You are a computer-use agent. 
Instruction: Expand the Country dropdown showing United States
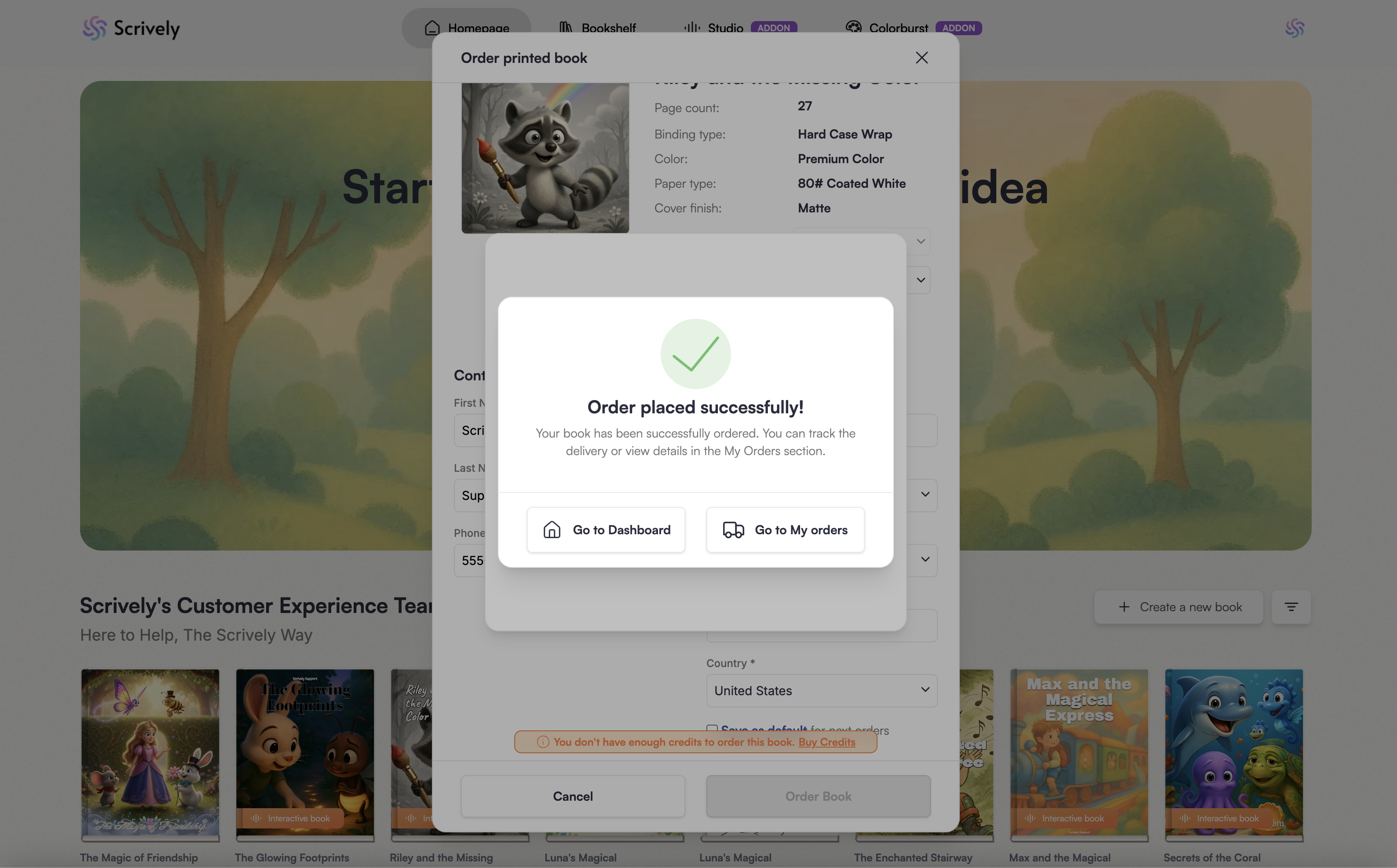click(x=822, y=691)
